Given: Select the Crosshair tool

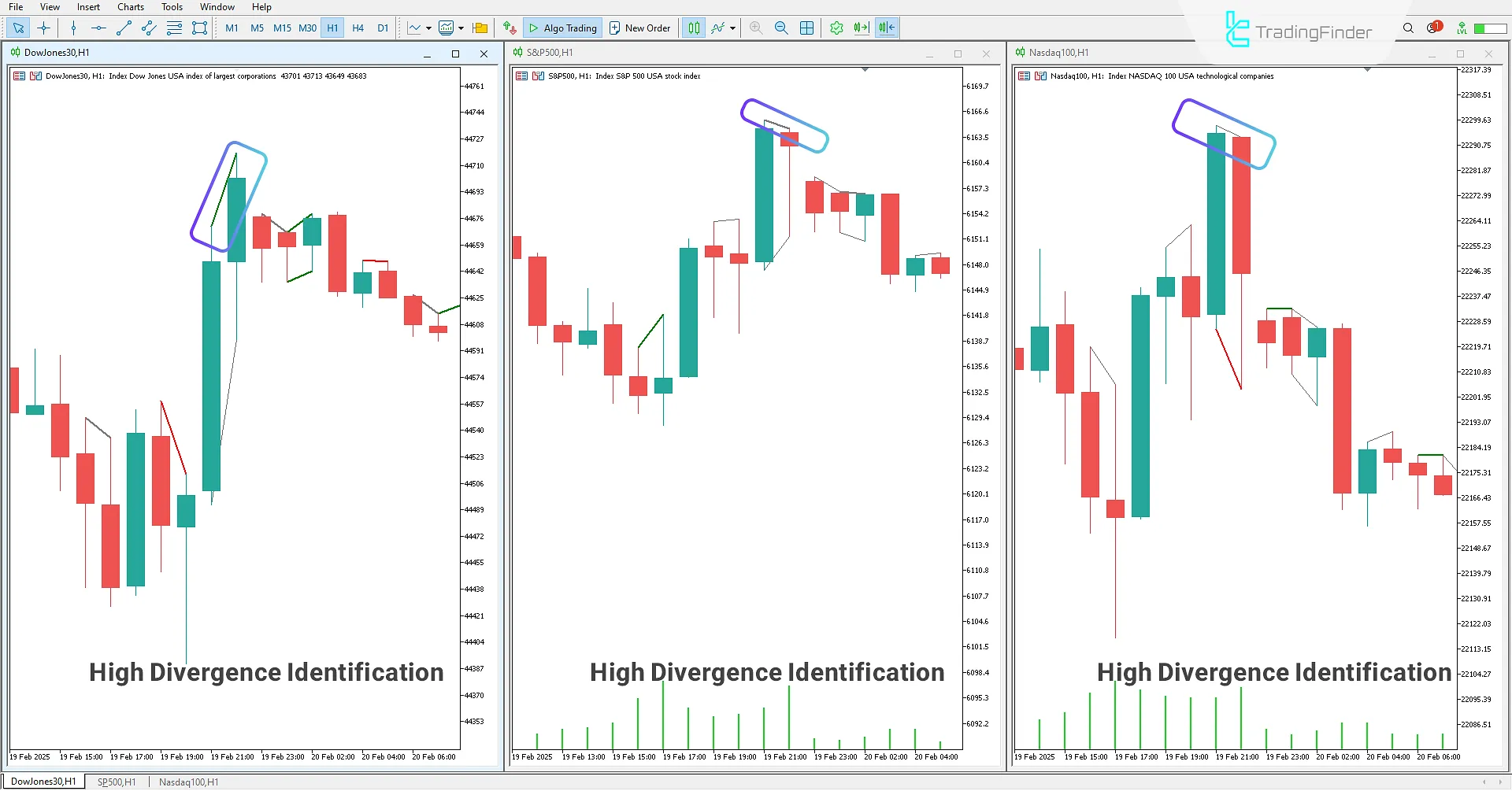Looking at the screenshot, I should [x=43, y=28].
